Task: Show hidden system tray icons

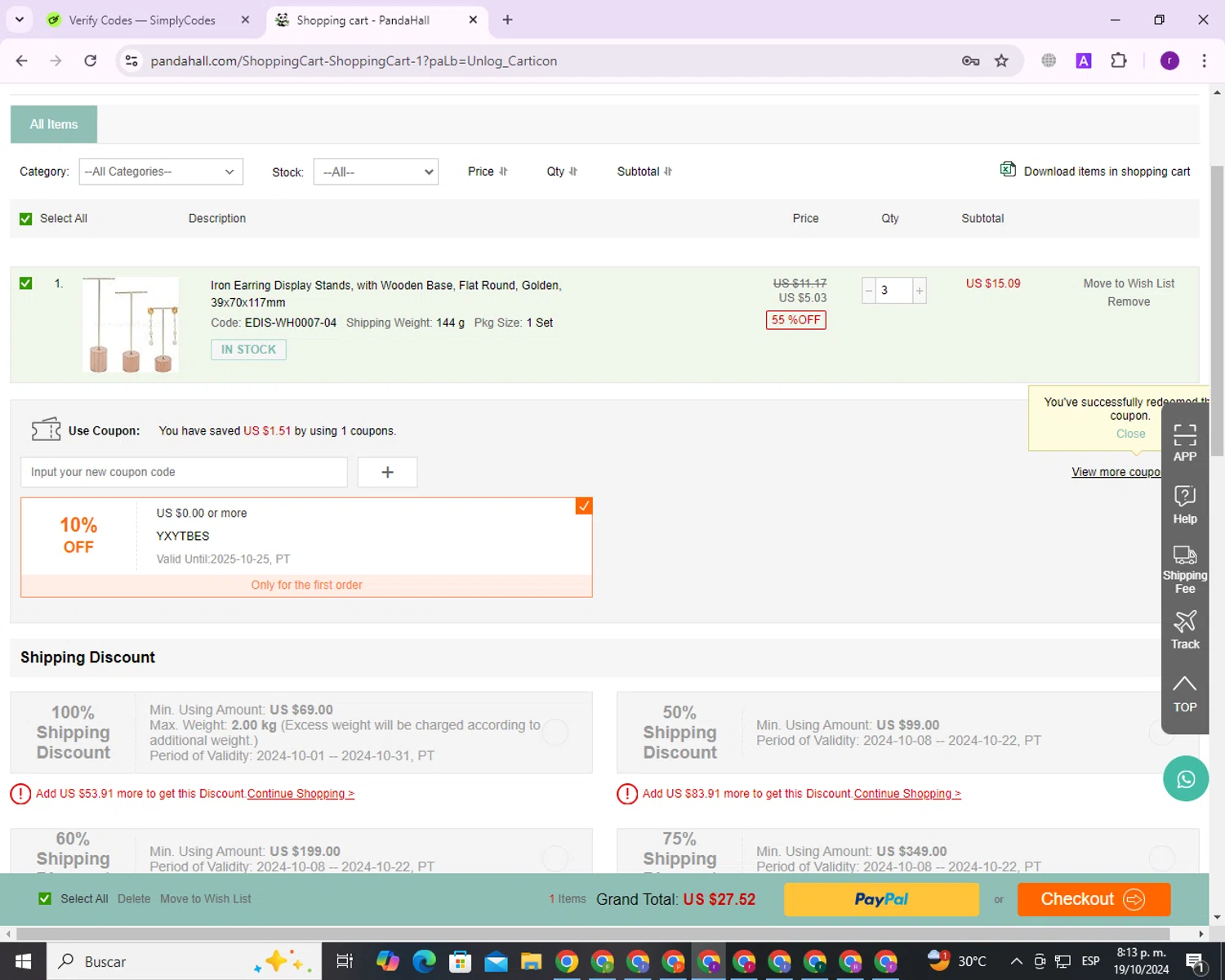Action: point(1016,961)
